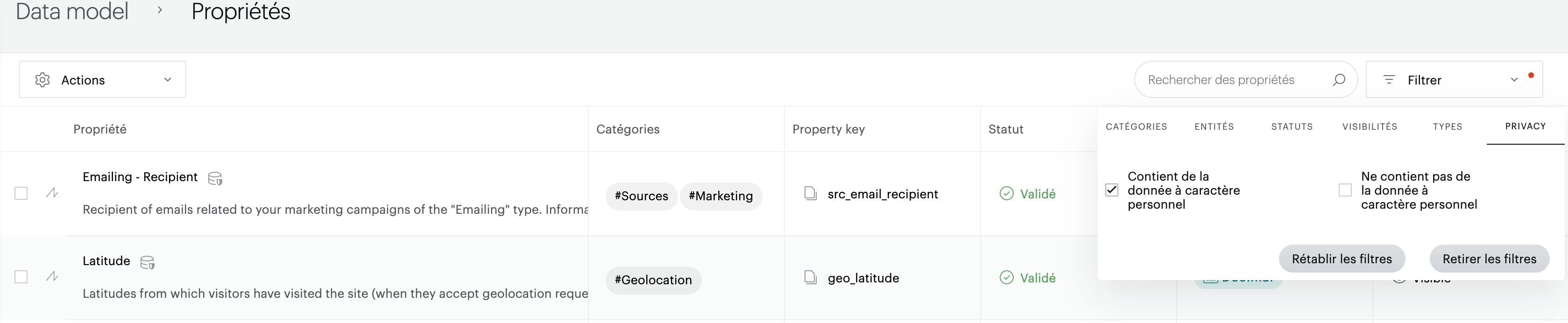Click 'Retirer les filtres' button
The image size is (1568, 323).
click(1489, 259)
